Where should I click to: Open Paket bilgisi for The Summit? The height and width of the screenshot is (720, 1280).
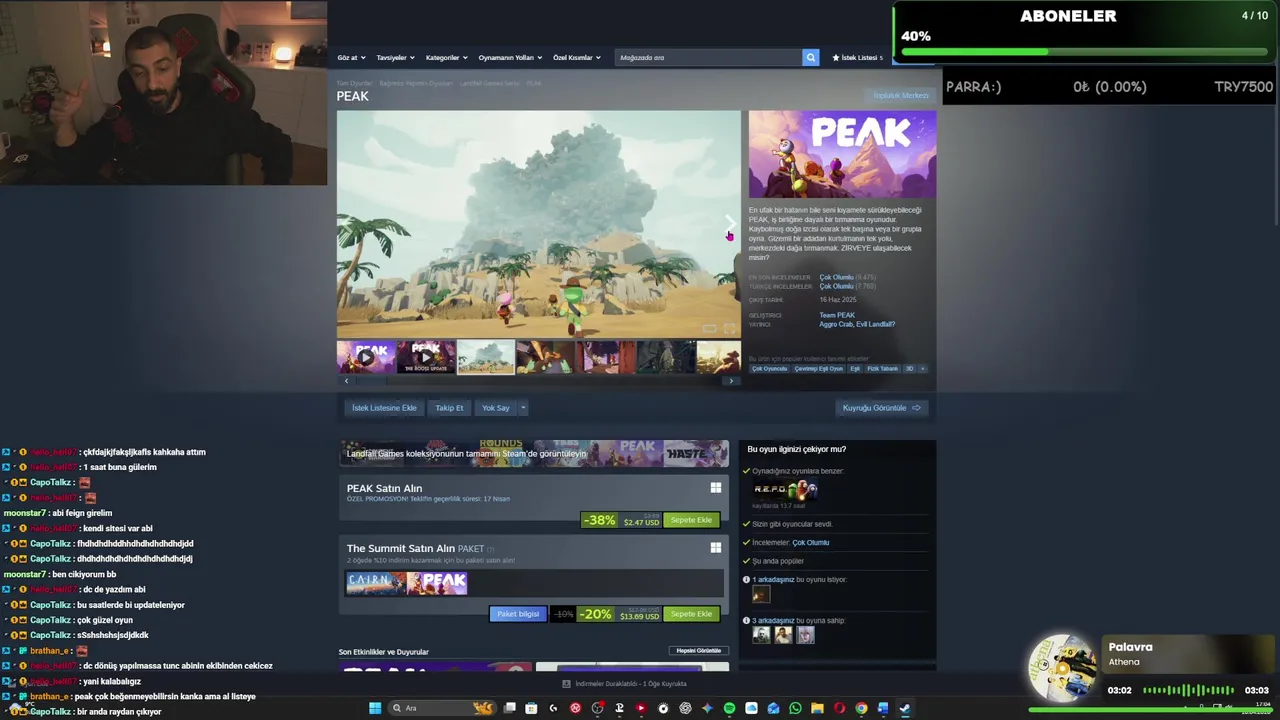[518, 614]
